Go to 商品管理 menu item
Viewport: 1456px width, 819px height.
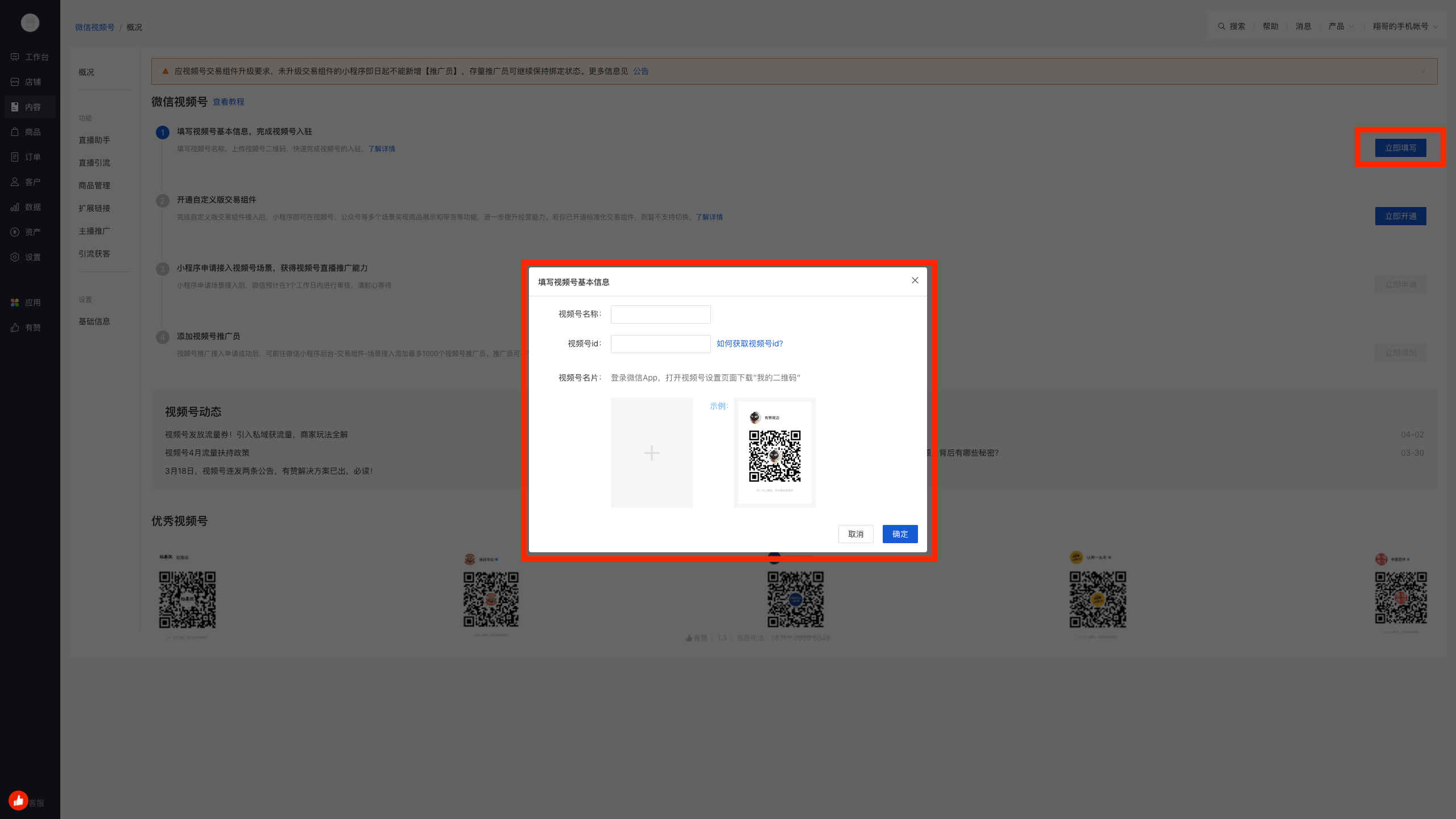click(x=94, y=185)
